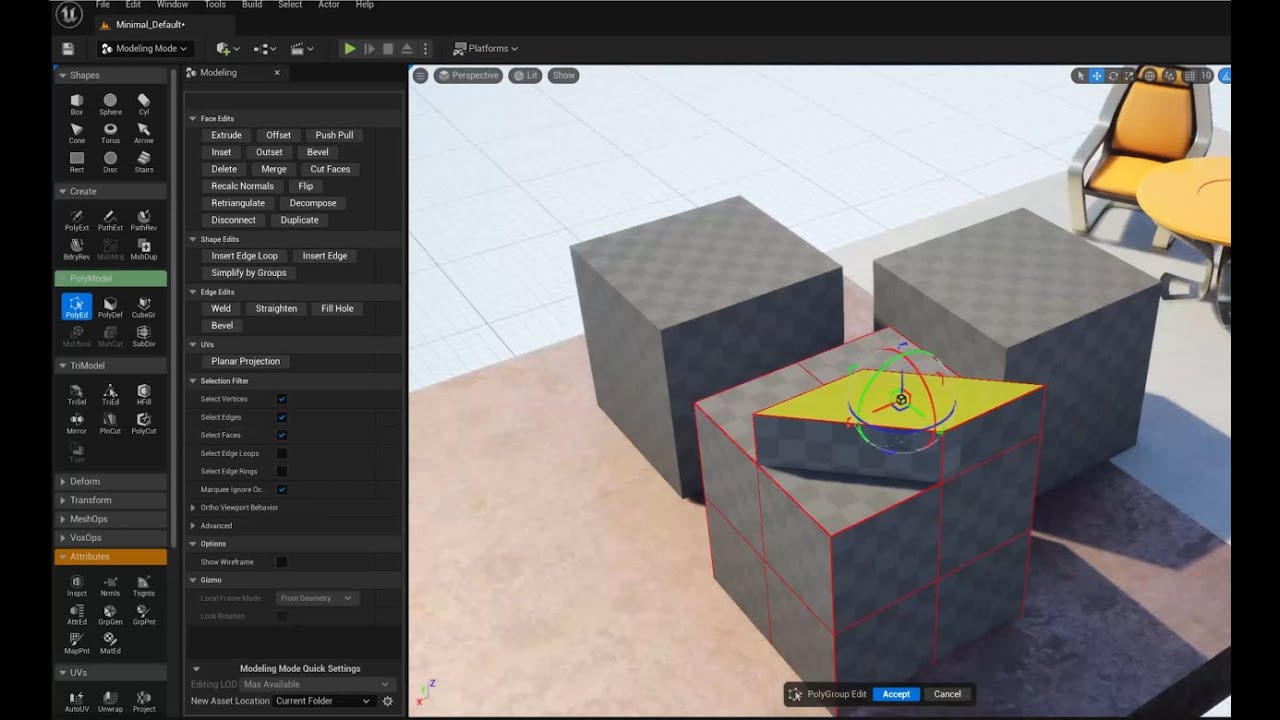Toggle Select Vertices checkbox

click(282, 399)
